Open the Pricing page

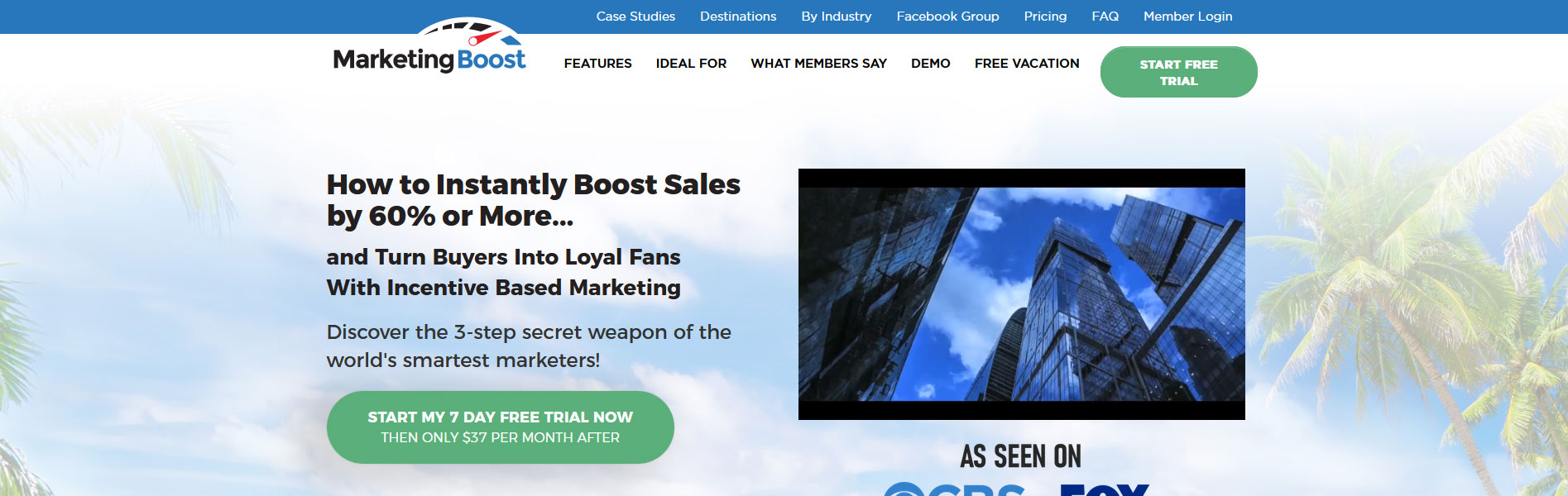click(1045, 17)
